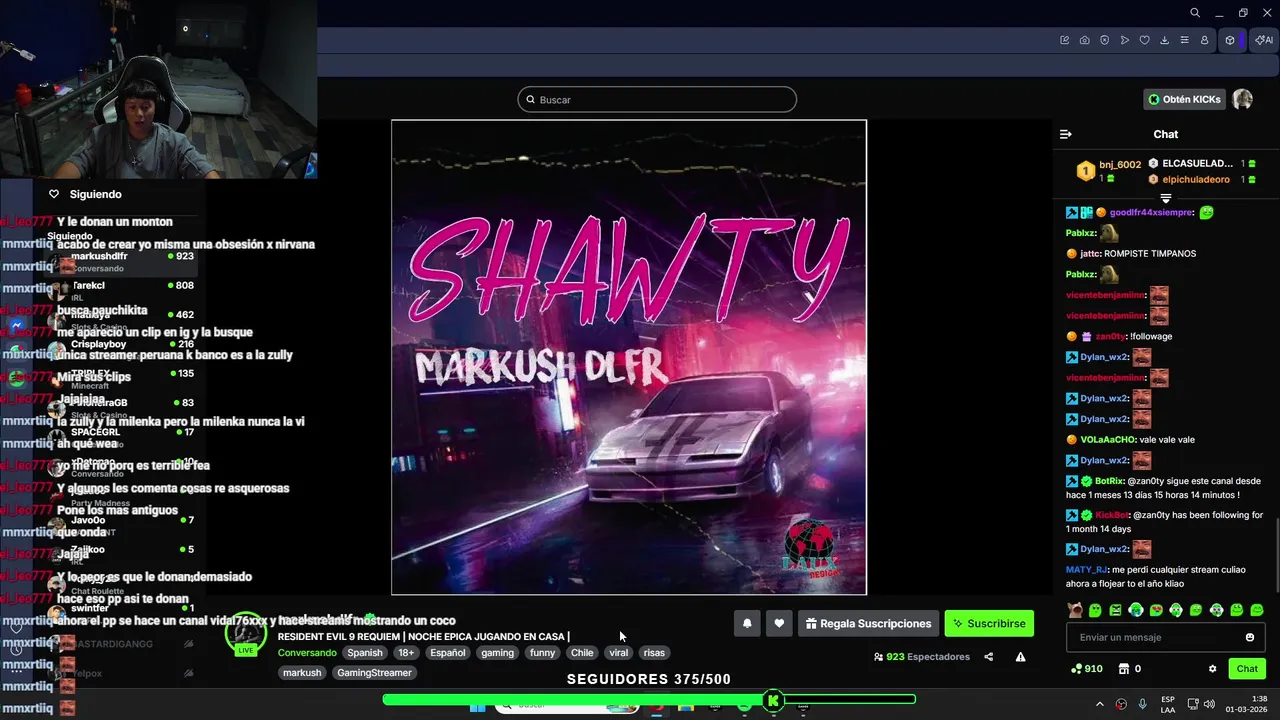Screen dimensions: 1280x720
Task: Click the Obtén KICKs button
Action: click(x=1185, y=99)
